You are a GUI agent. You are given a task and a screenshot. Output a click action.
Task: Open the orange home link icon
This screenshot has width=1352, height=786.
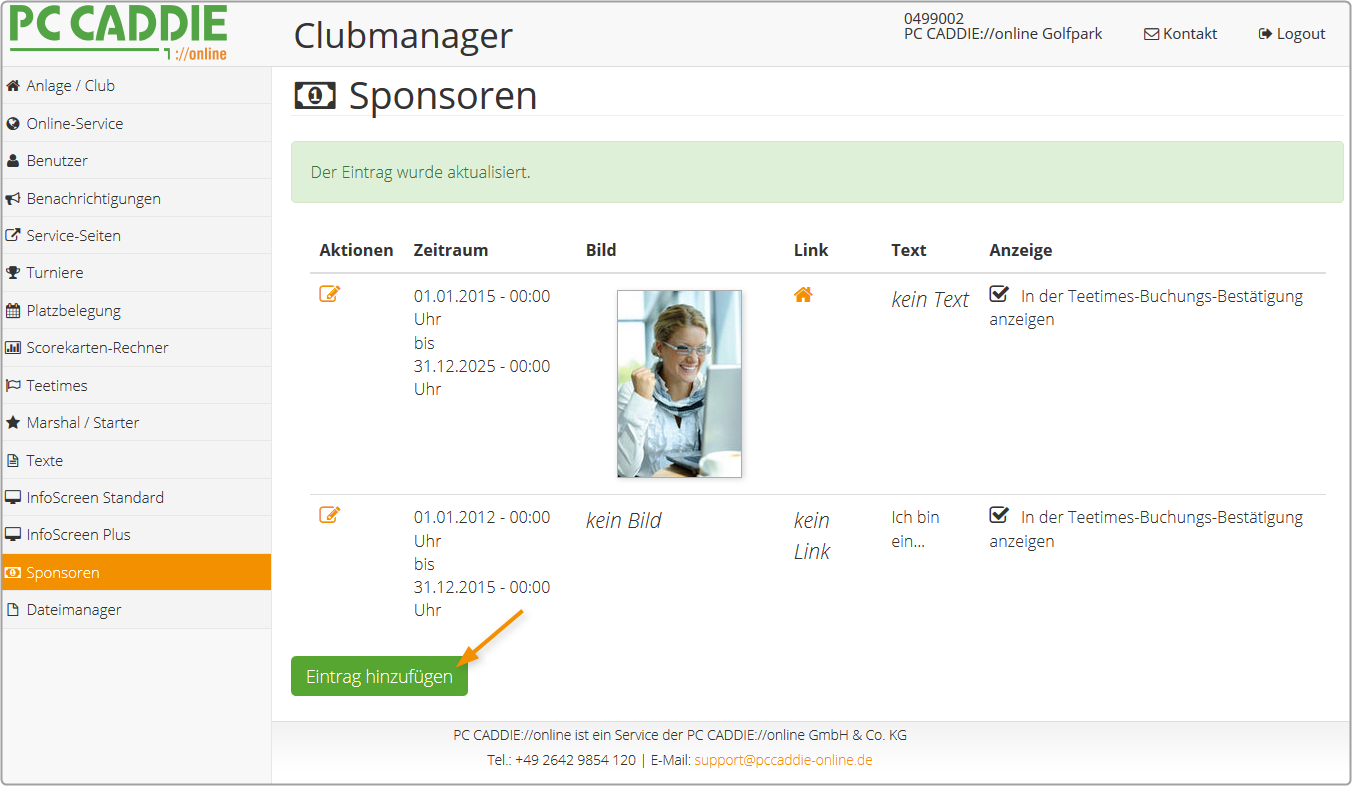click(803, 295)
